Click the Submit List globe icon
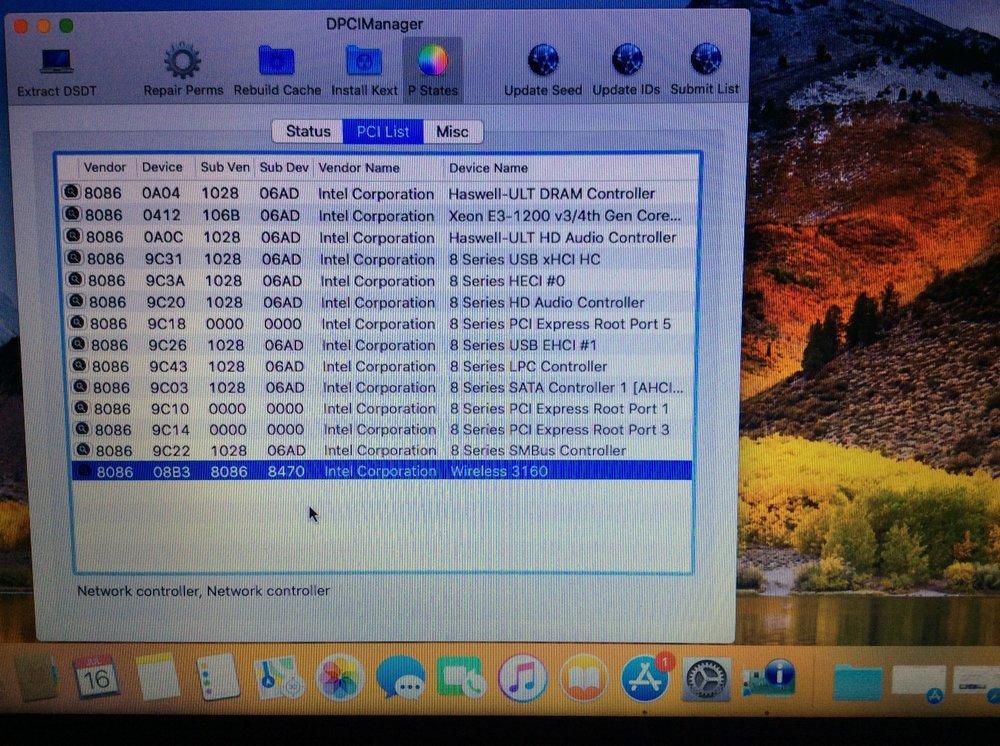Screen dimensions: 1000x746 706,61
